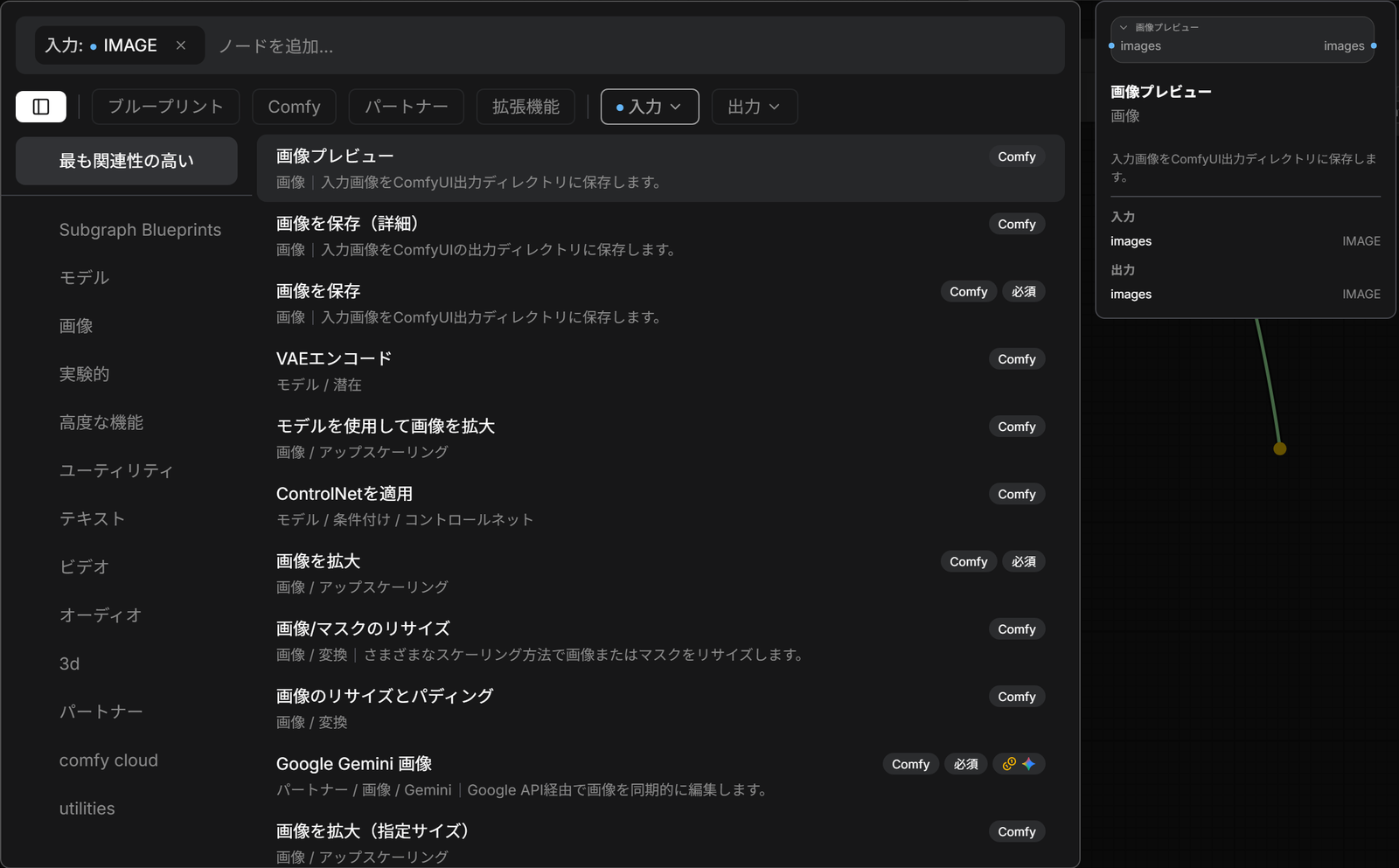The image size is (1399, 868).
Task: Click the images input socket dot on preview node
Action: click(1111, 45)
